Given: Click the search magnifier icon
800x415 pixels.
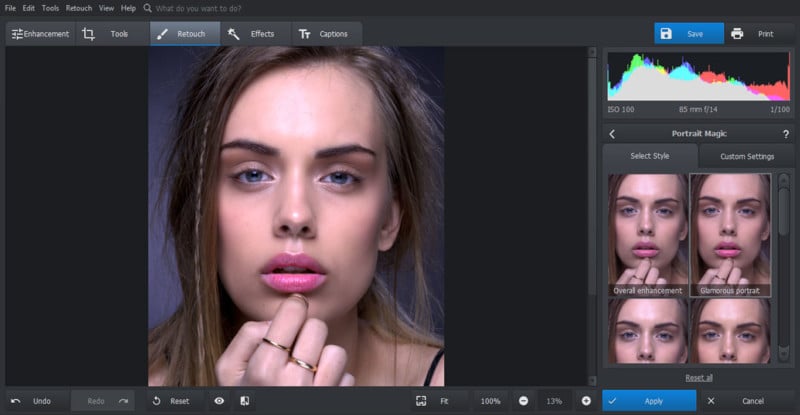Looking at the screenshot, I should point(147,8).
